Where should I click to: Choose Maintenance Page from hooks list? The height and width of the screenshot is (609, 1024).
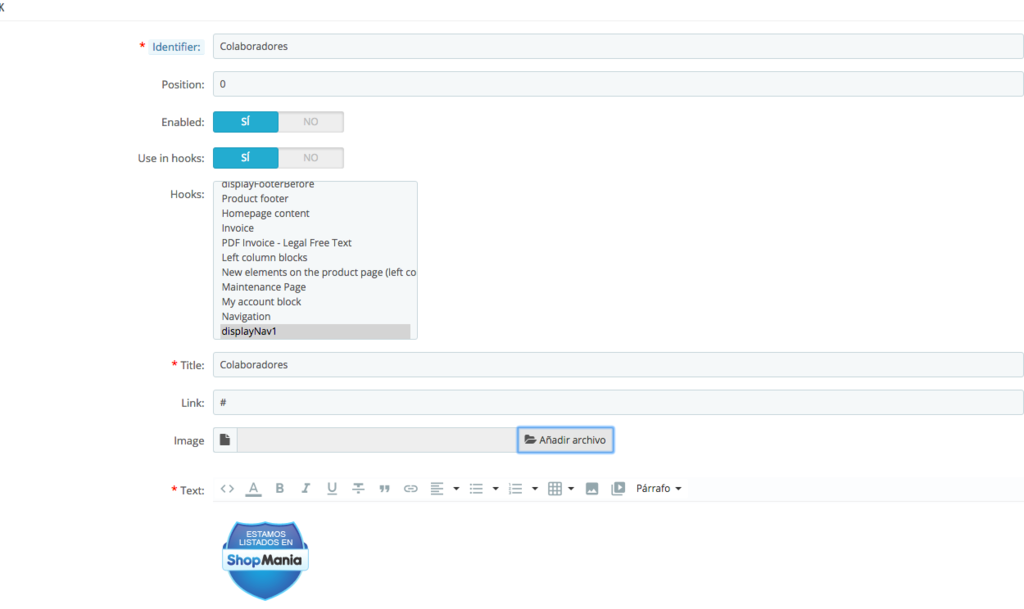click(264, 287)
